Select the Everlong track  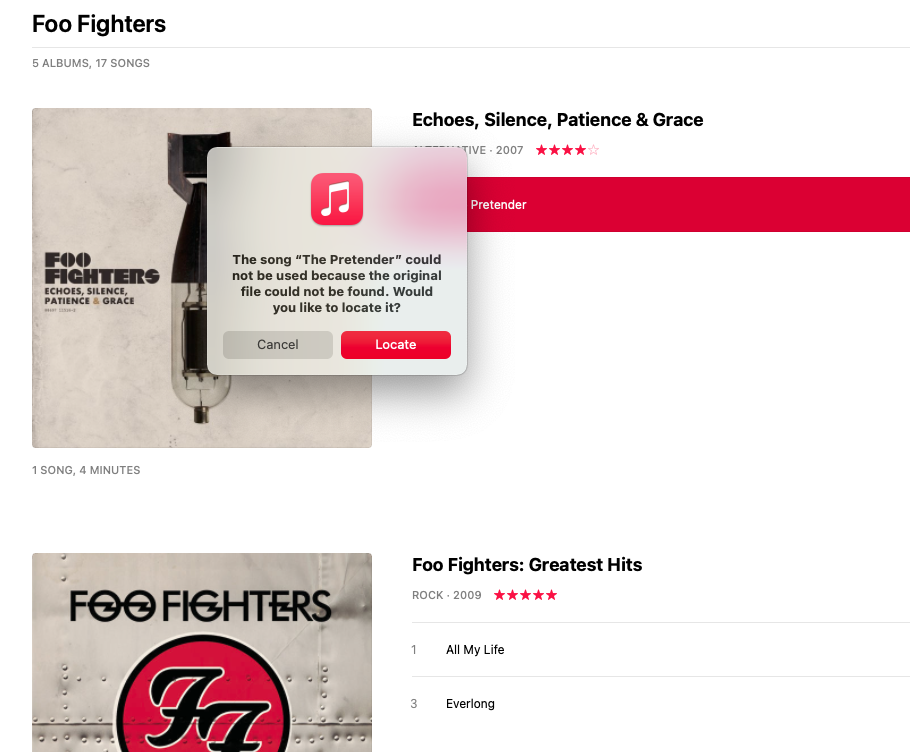660,704
